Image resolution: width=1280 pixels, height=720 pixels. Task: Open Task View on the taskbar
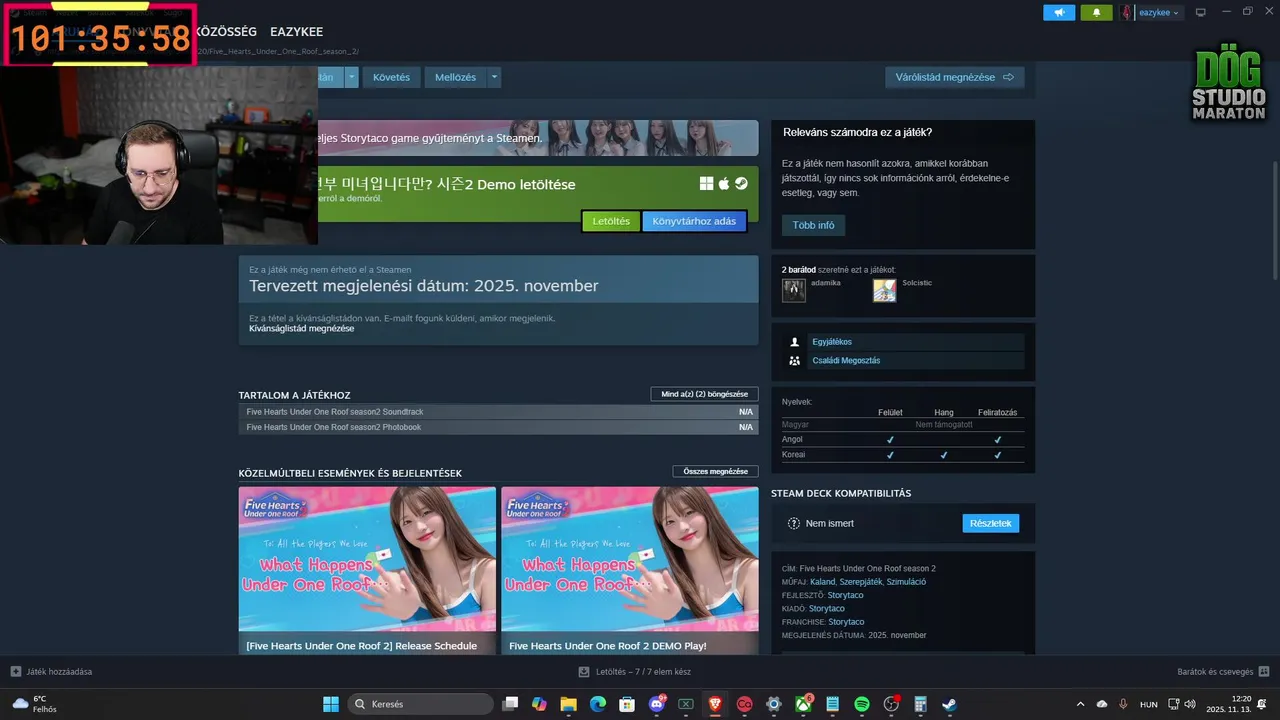pos(511,704)
